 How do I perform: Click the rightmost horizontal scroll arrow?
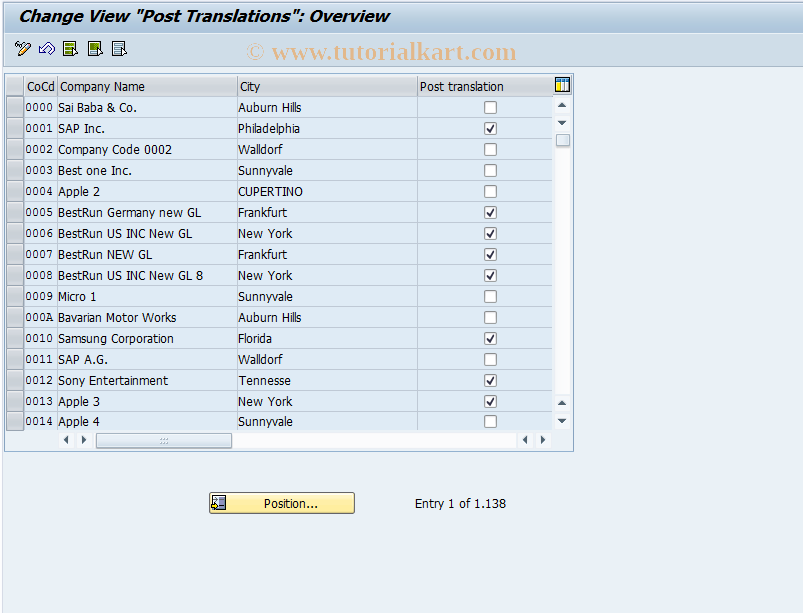pyautogui.click(x=543, y=440)
